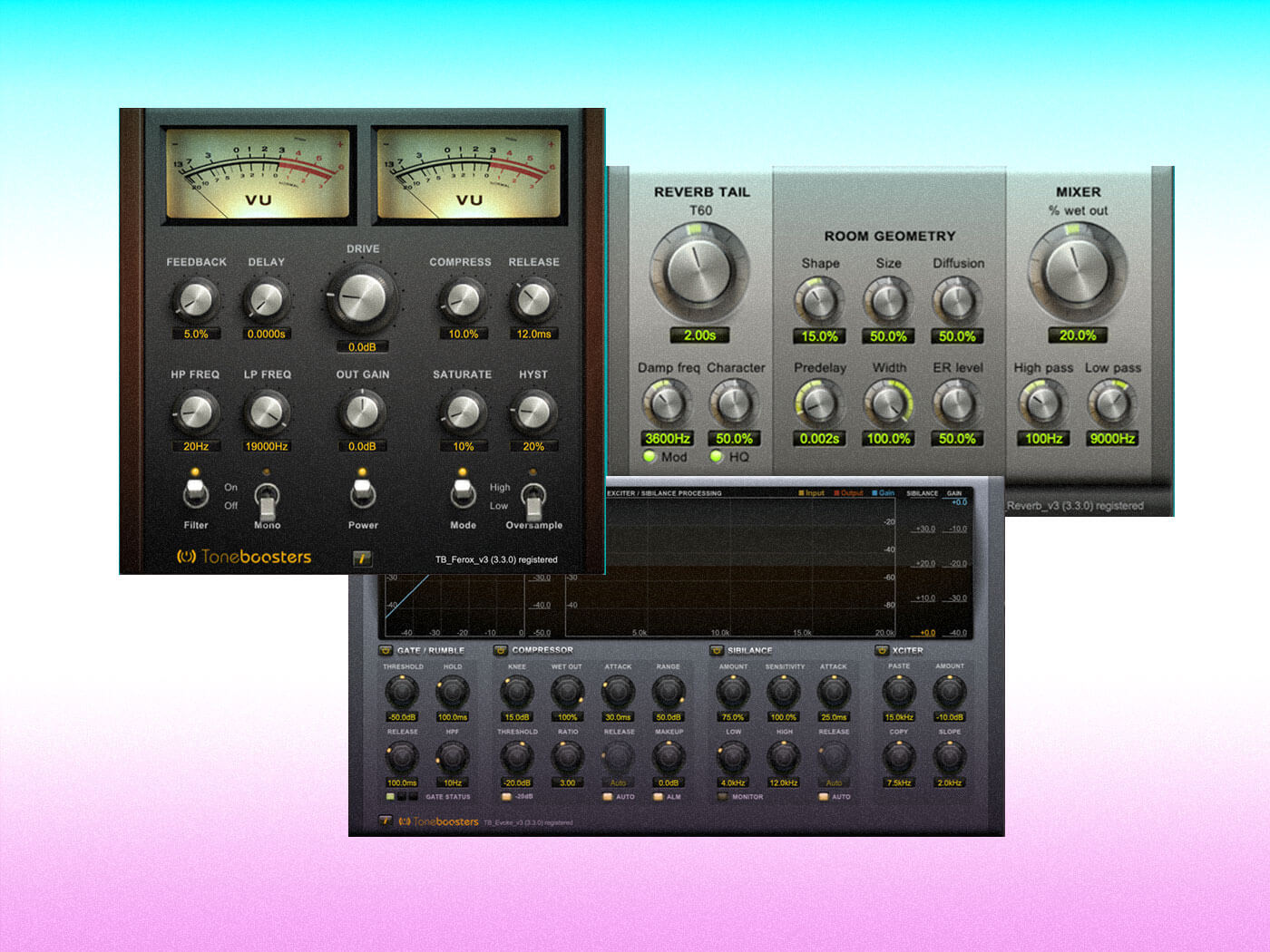This screenshot has width=1270, height=952.
Task: Click the Predelay knob in Reverb
Action: (x=819, y=403)
